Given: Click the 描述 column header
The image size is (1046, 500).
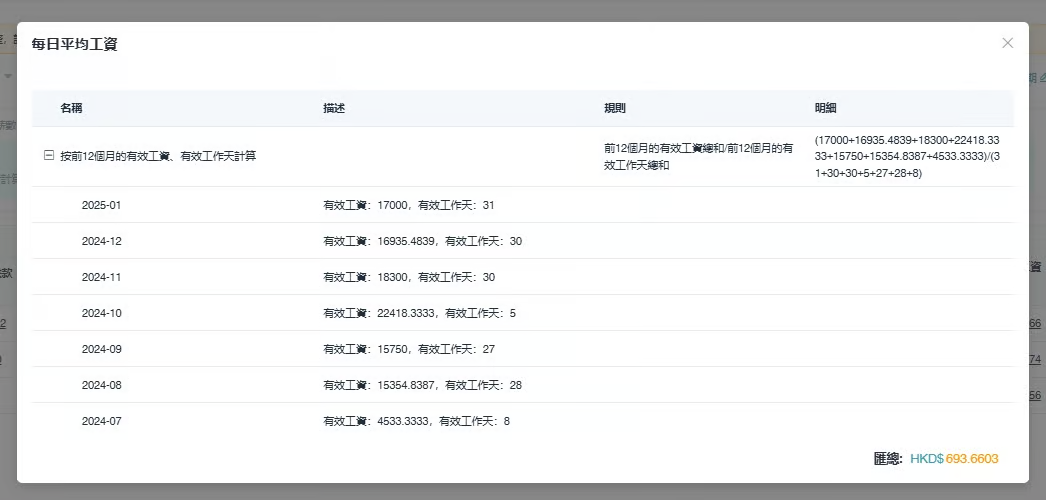Looking at the screenshot, I should tap(334, 108).
